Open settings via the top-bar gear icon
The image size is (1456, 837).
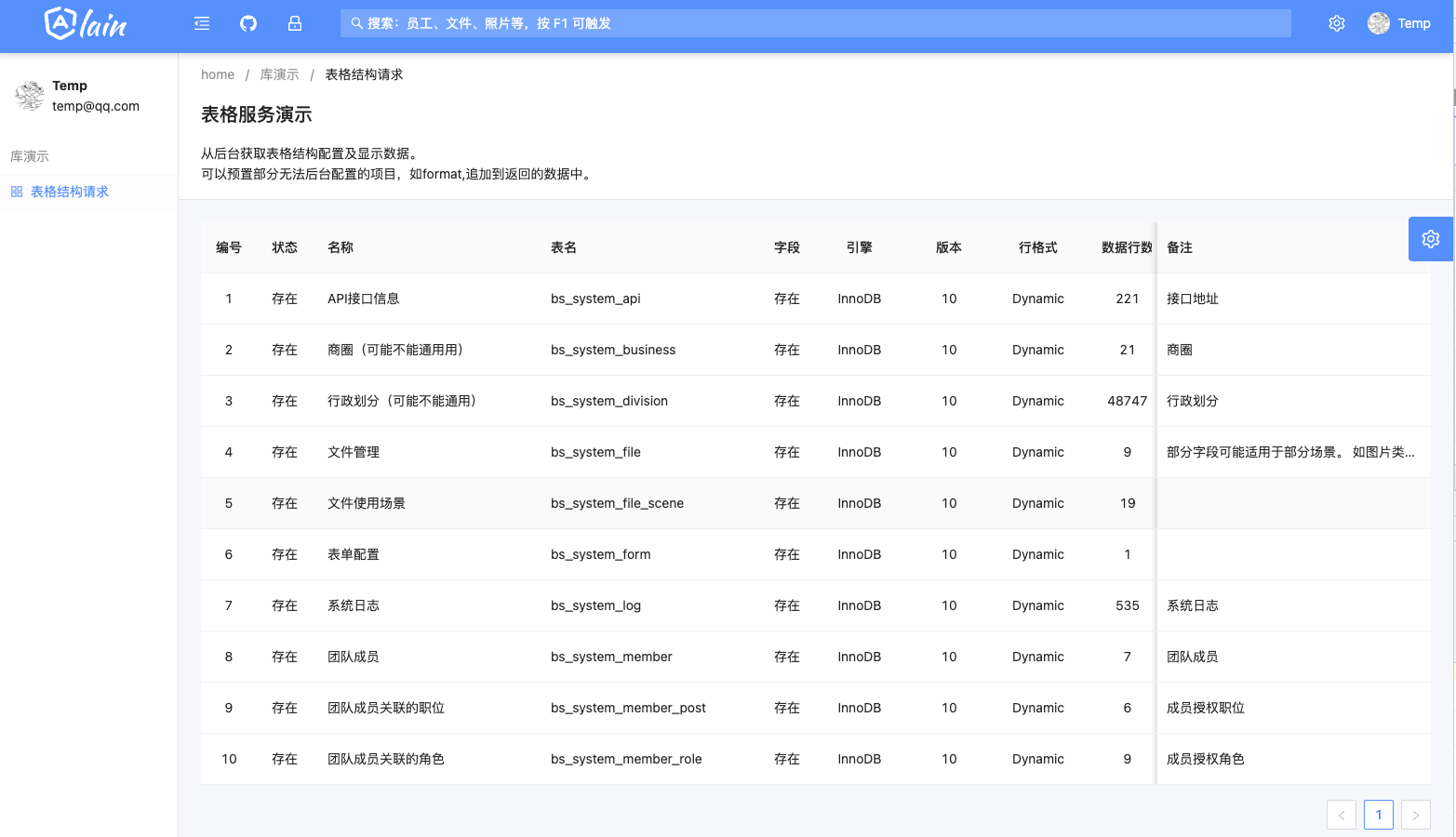pyautogui.click(x=1336, y=22)
